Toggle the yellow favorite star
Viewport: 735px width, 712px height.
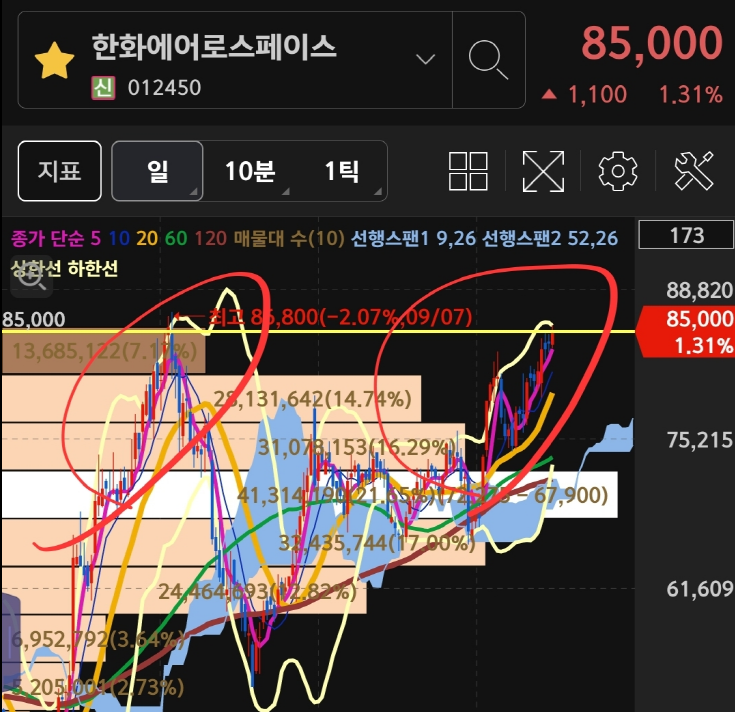click(54, 61)
